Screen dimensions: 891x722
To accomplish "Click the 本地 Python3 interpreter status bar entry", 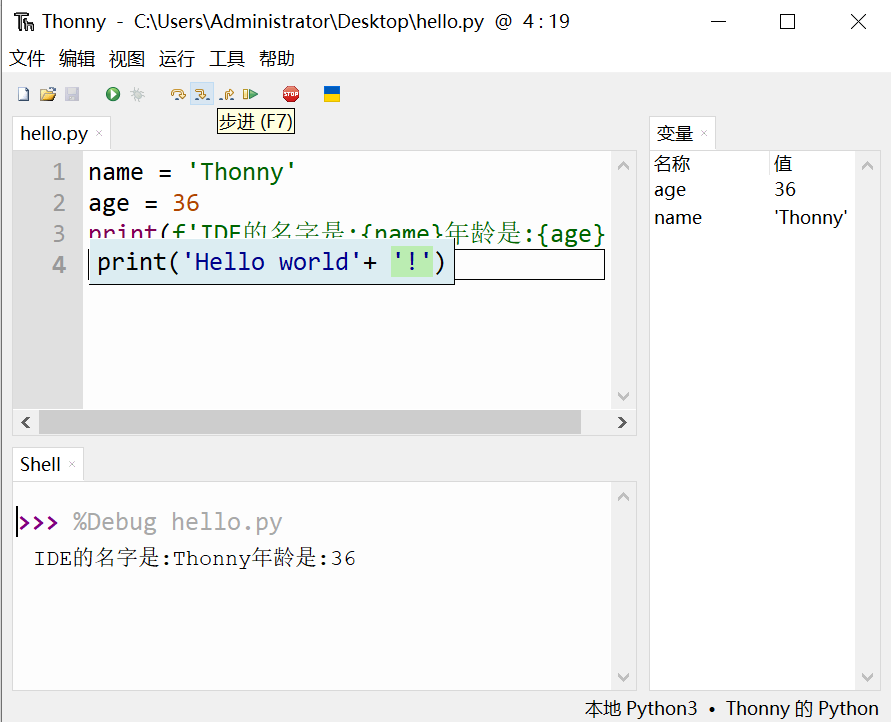I will point(641,708).
